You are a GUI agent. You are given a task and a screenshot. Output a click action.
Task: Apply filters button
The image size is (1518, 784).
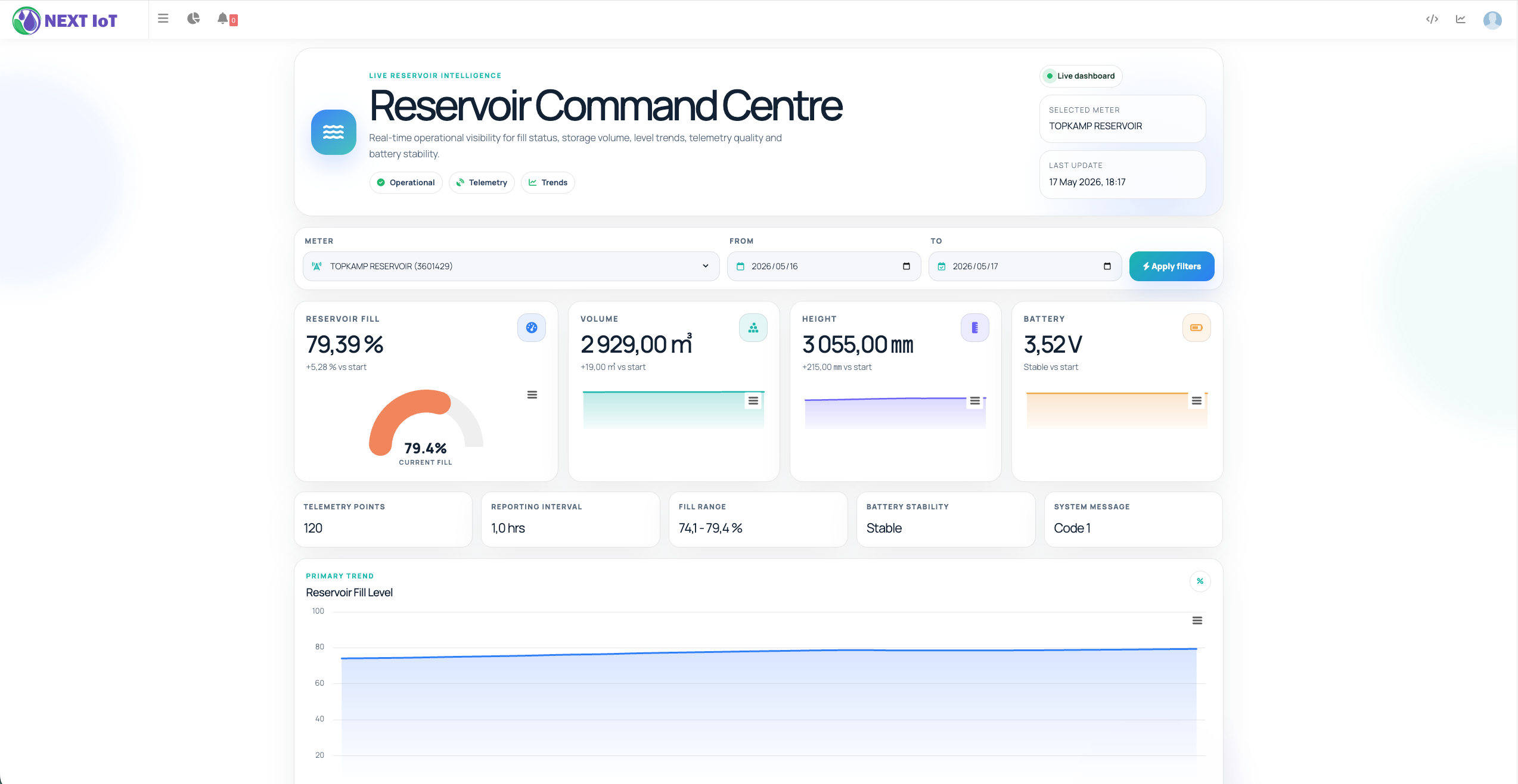[1171, 266]
